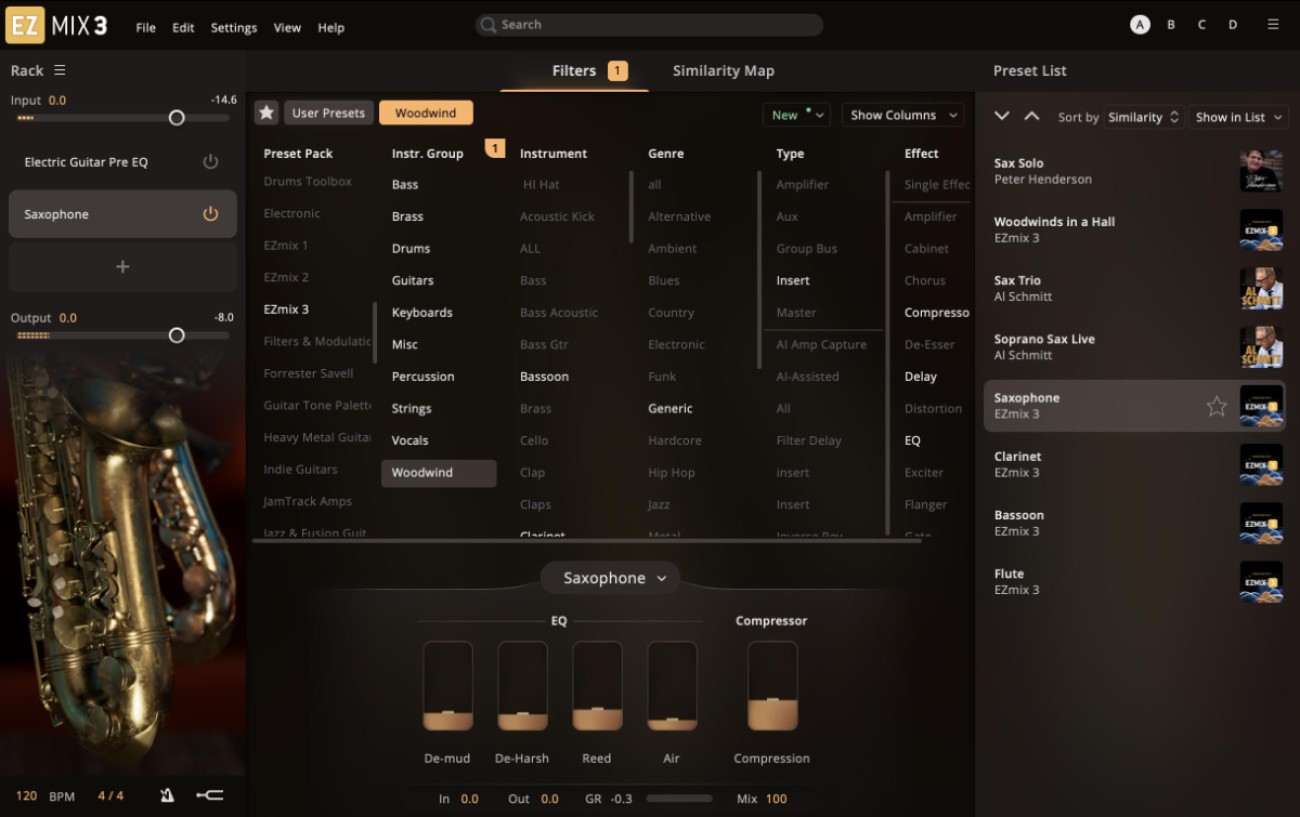This screenshot has width=1300, height=817.
Task: Click the User Presets button
Action: [x=328, y=112]
